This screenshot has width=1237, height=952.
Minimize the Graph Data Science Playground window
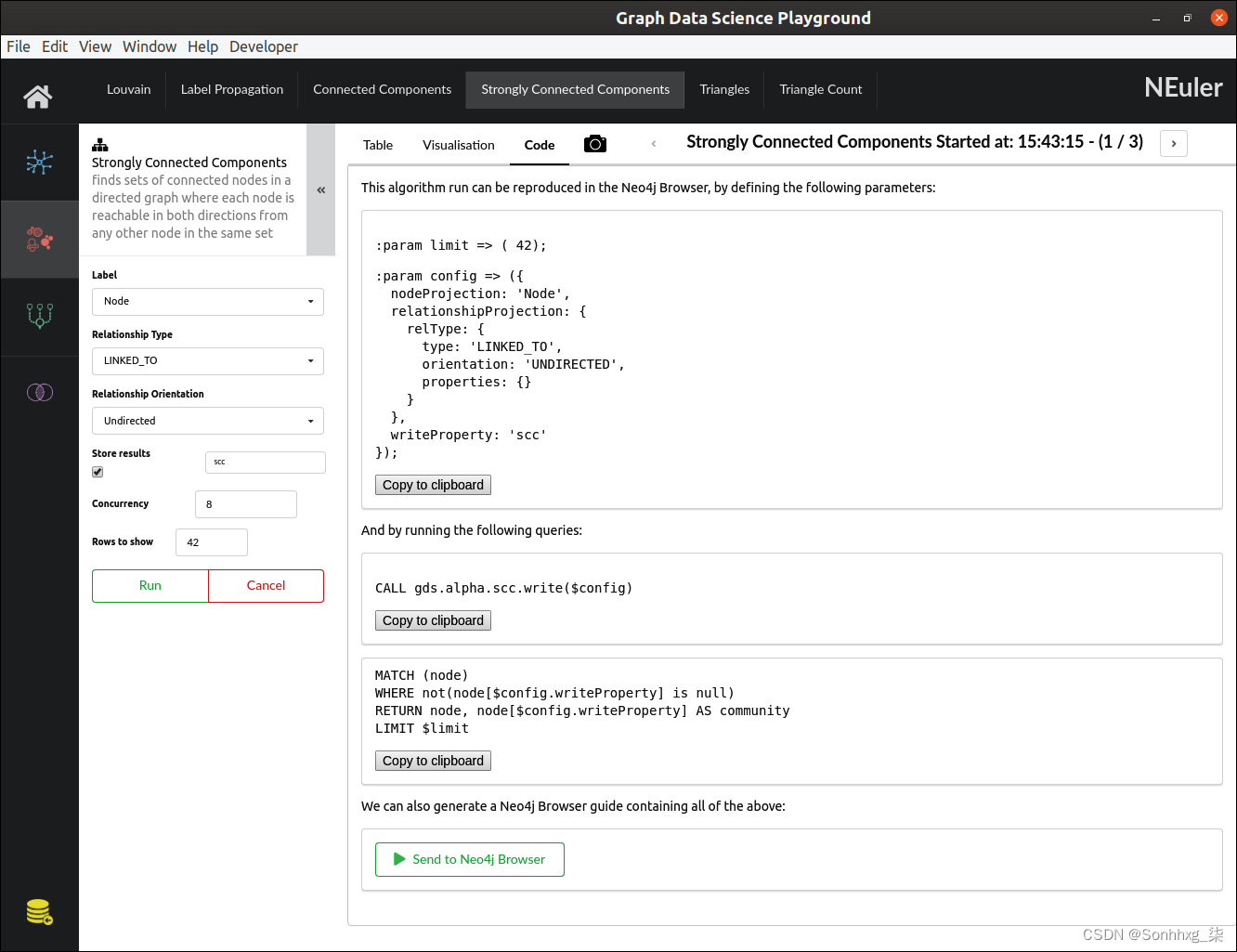(x=1156, y=18)
